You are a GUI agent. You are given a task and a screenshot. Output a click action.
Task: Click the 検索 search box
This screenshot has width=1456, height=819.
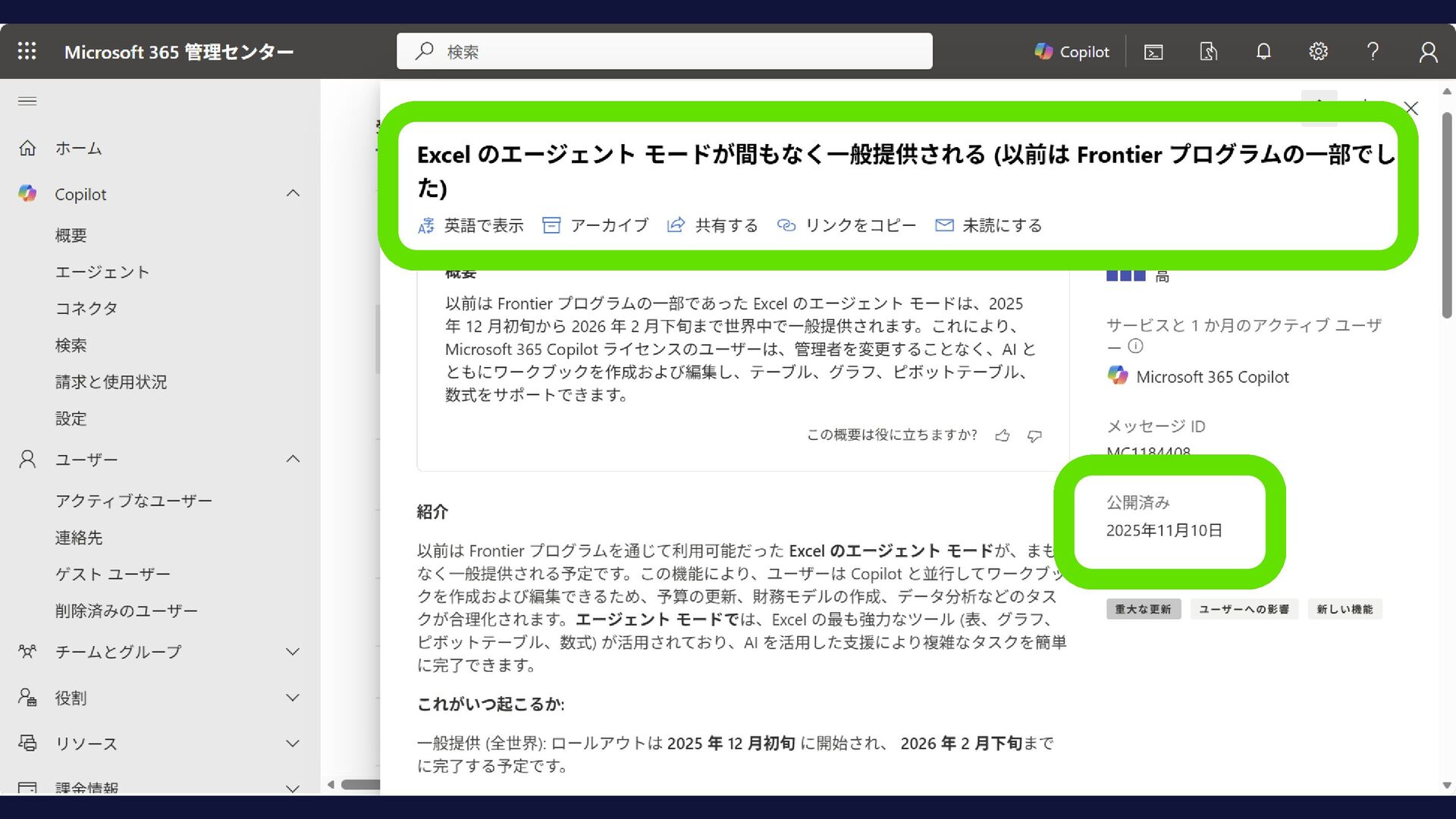point(664,52)
